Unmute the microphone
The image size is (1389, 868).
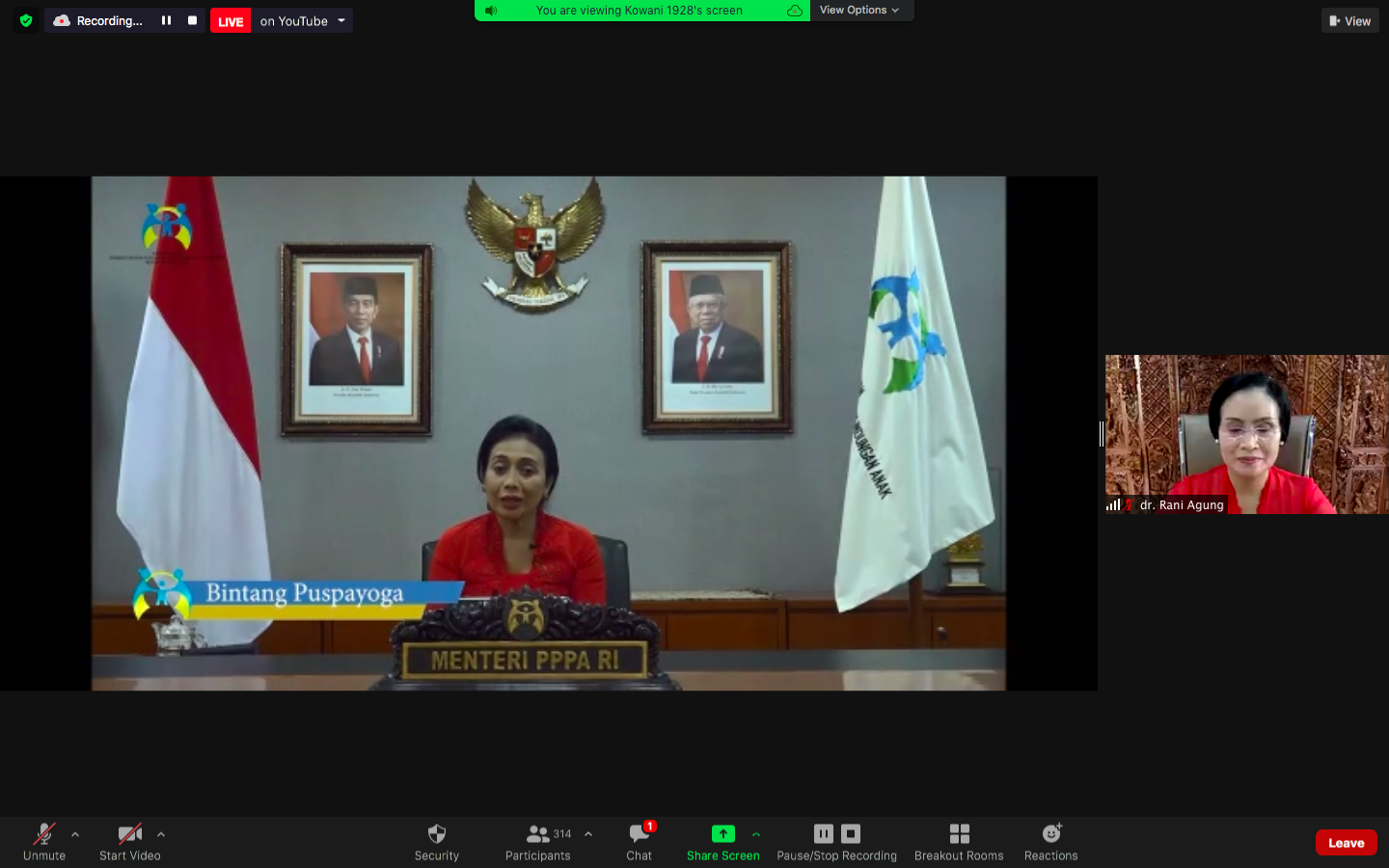44,841
